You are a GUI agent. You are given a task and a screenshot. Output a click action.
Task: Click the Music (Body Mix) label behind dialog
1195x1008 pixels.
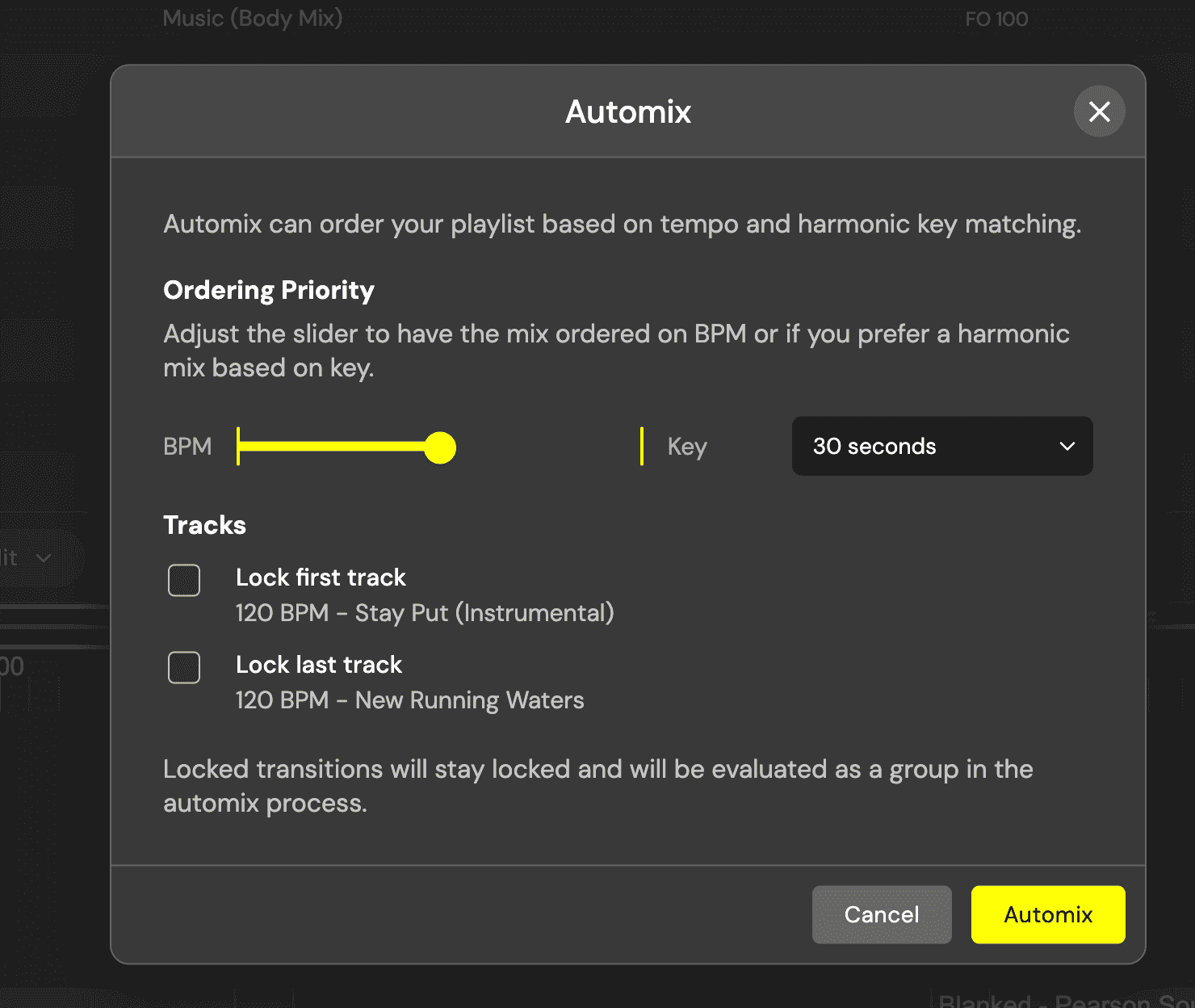point(252,19)
